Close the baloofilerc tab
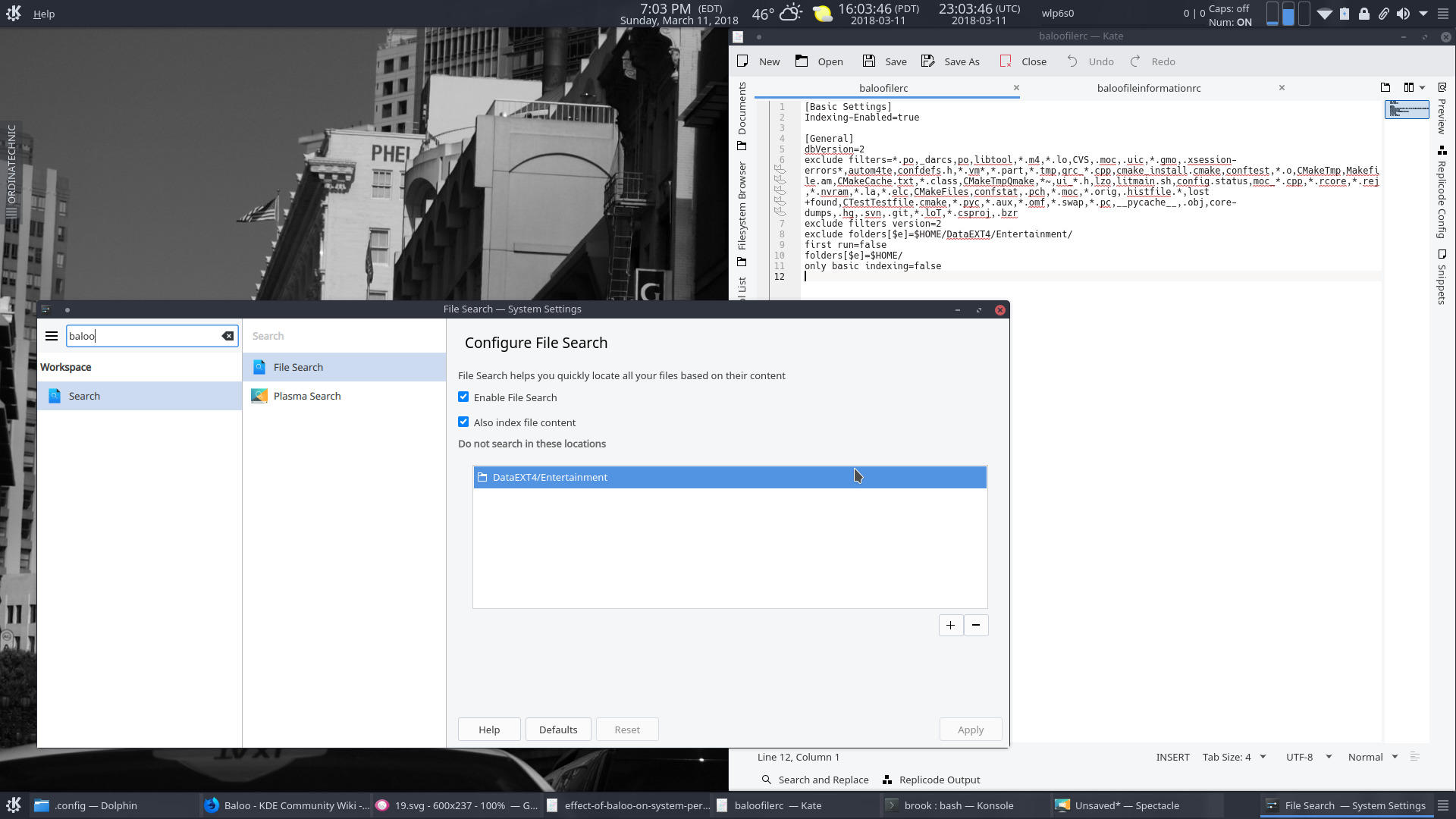This screenshot has height=819, width=1456. pos(1016,88)
